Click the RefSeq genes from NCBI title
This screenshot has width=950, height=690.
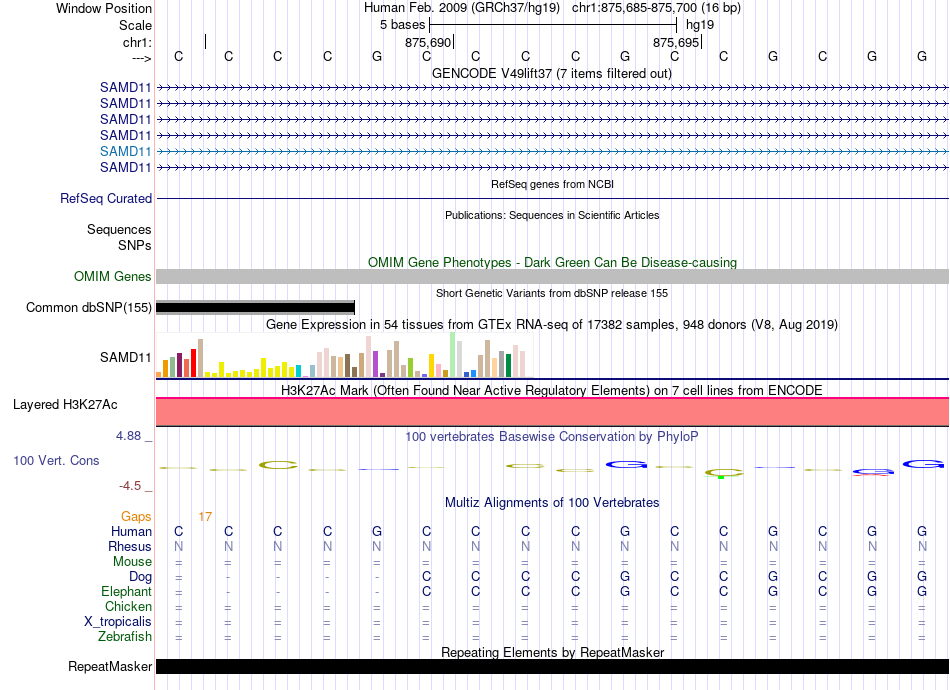click(552, 184)
